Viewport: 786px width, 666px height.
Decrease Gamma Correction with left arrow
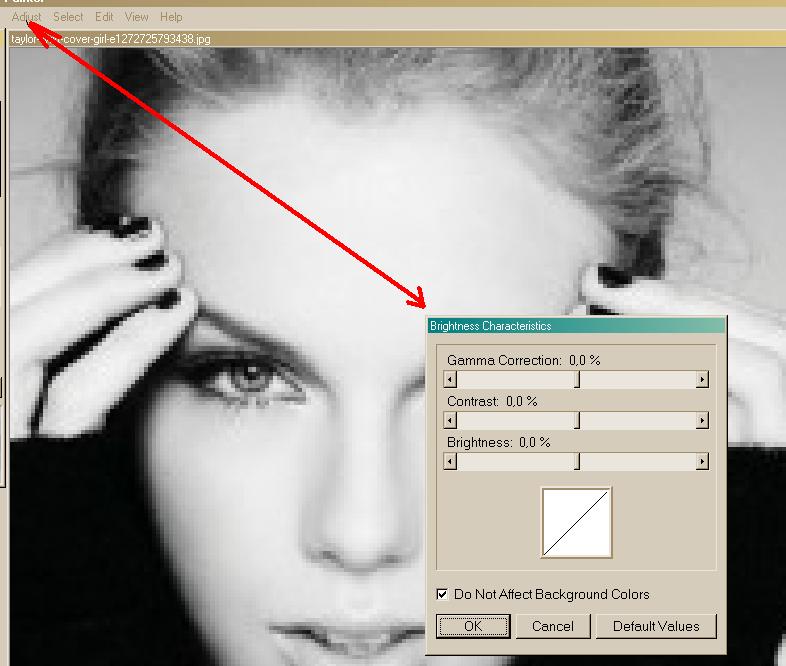450,379
